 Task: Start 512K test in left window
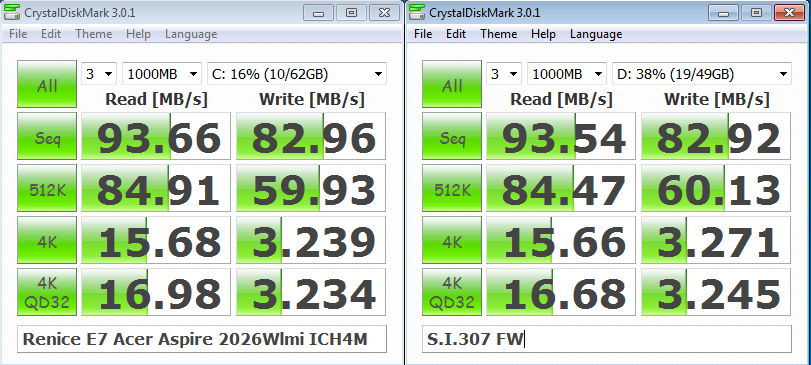47,188
